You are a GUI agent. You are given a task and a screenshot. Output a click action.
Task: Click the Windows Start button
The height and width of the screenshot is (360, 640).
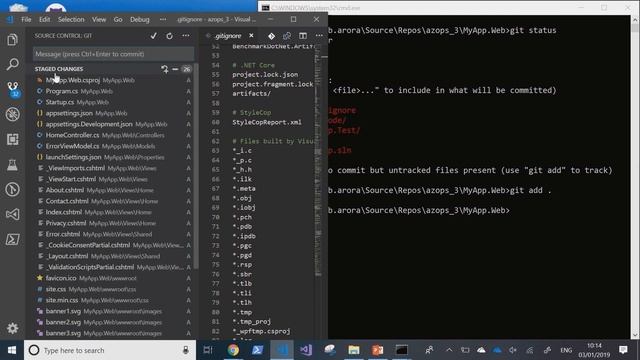[x=12, y=350]
